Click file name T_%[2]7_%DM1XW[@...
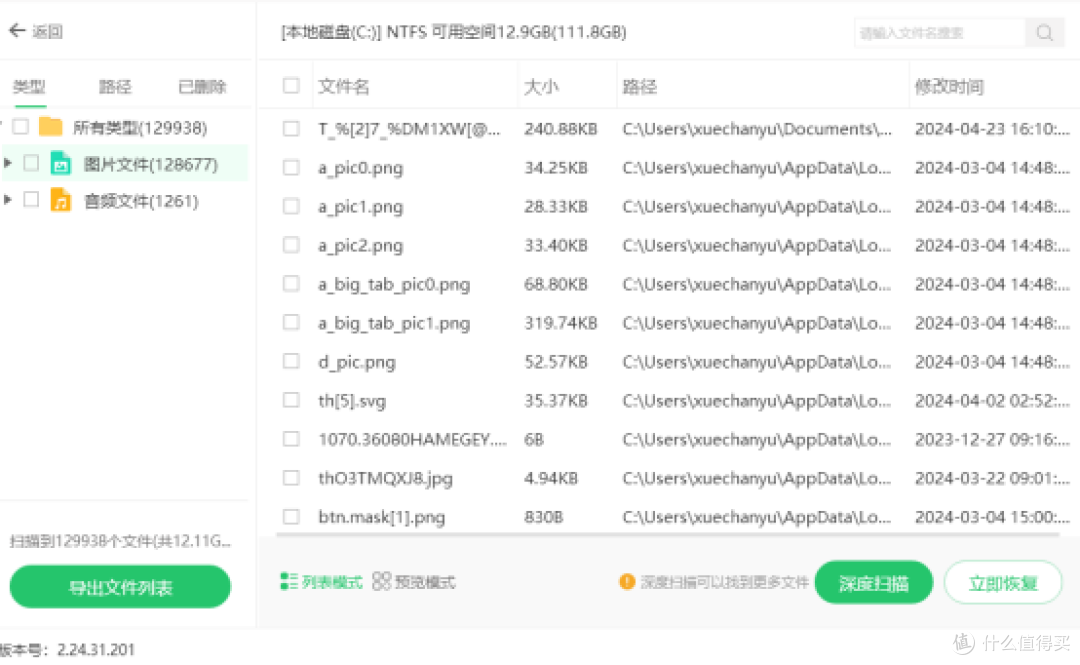The height and width of the screenshot is (665, 1080). coord(409,129)
